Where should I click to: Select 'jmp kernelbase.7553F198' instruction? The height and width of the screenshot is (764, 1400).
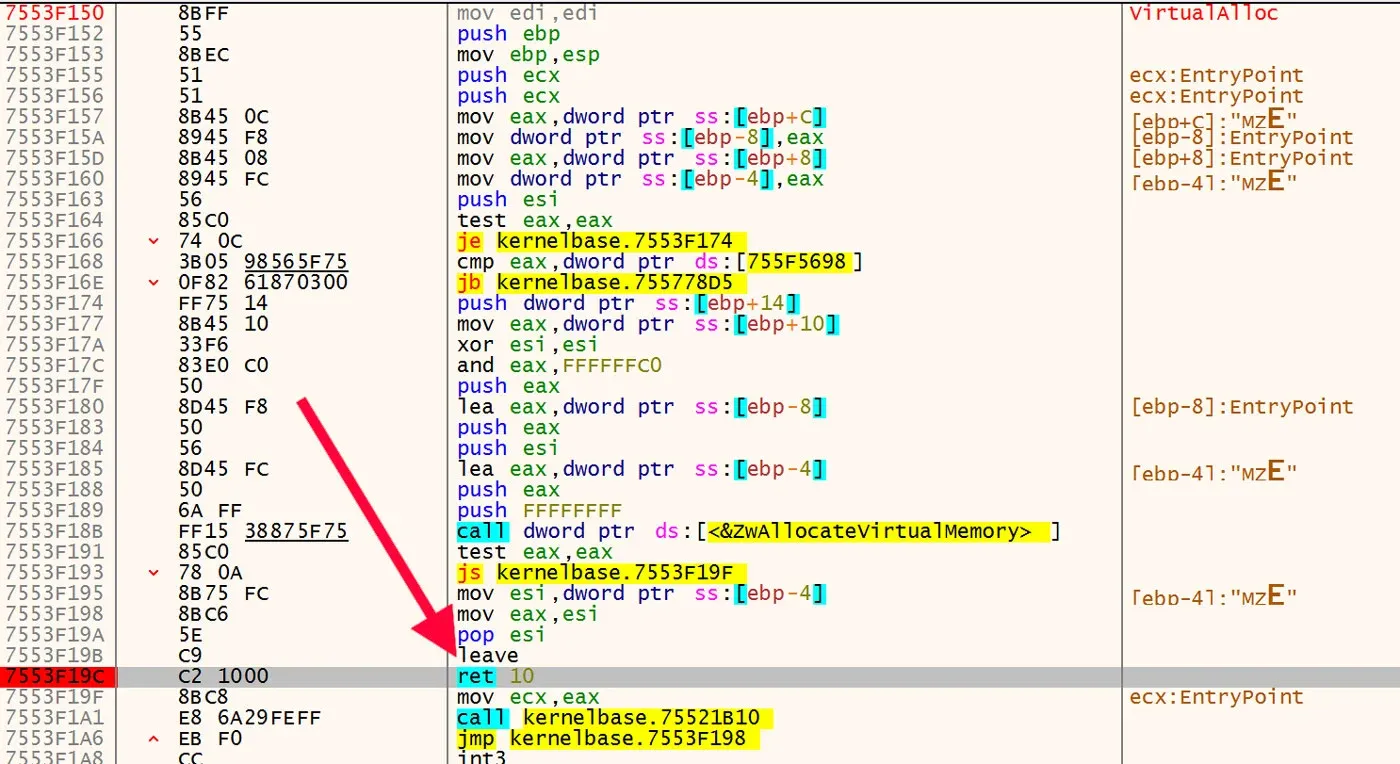[x=607, y=738]
